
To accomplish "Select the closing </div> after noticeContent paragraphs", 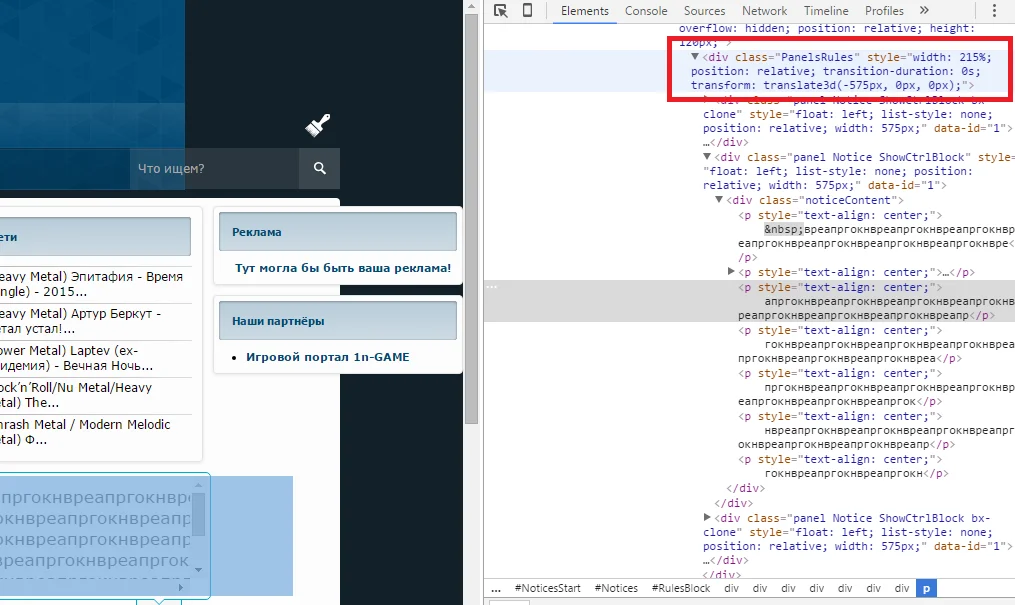I will pyautogui.click(x=746, y=488).
